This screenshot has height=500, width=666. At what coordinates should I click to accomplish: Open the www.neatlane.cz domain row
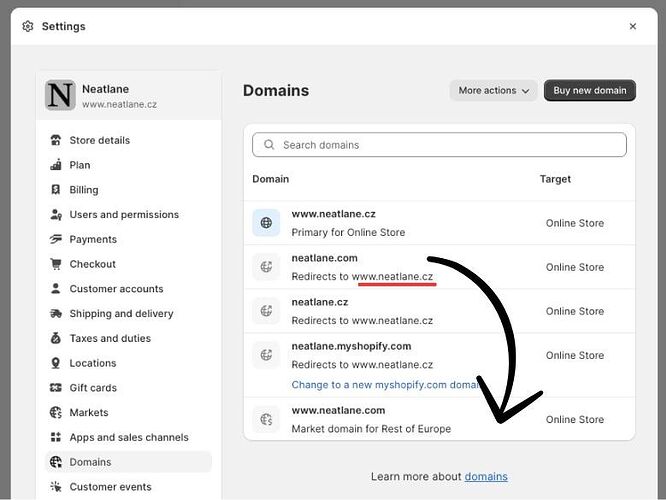pyautogui.click(x=439, y=223)
